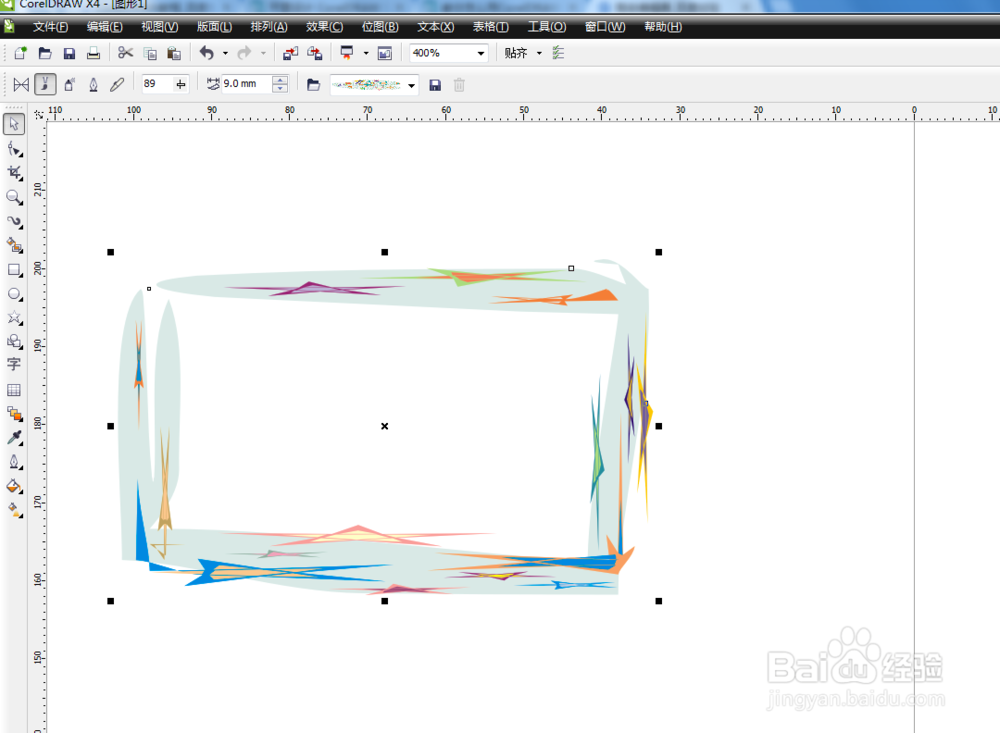Open an existing file

[x=45, y=53]
